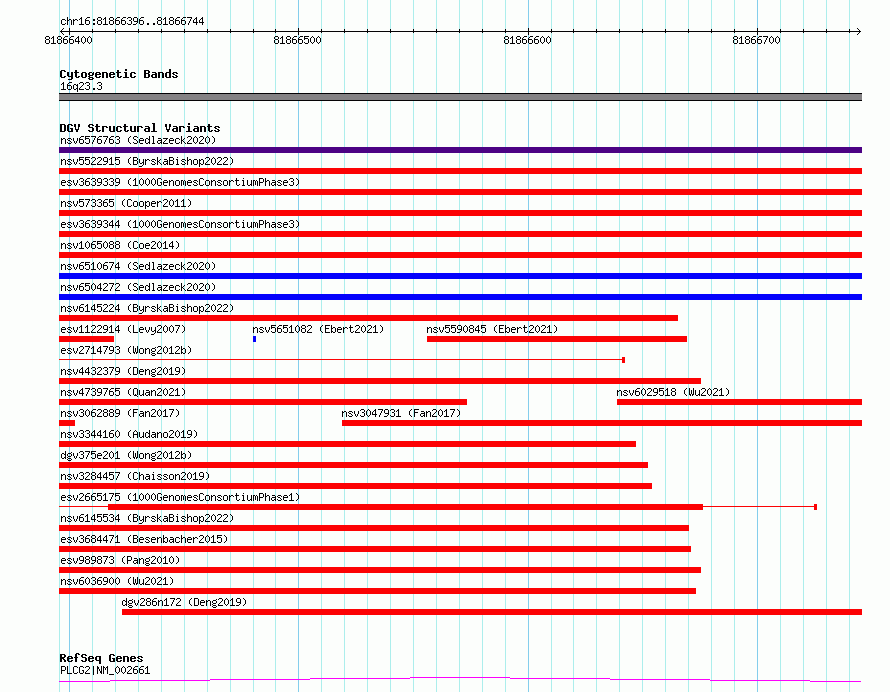Open nsv4432379 (Deng2019) variant label
The width and height of the screenshot is (890, 692).
[123, 371]
